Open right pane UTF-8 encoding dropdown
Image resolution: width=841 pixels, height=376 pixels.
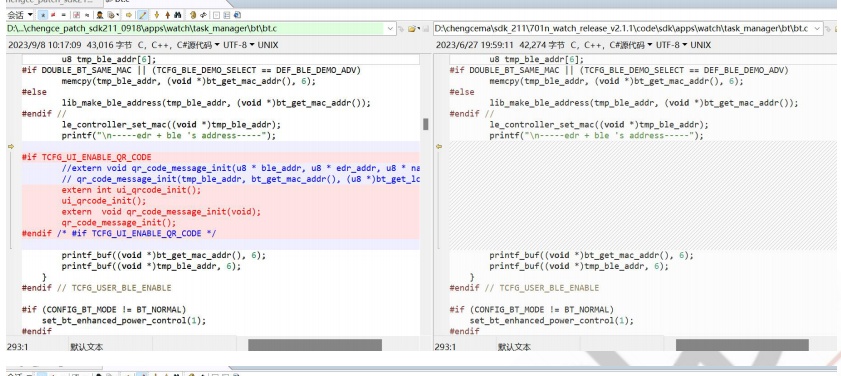click(x=671, y=45)
